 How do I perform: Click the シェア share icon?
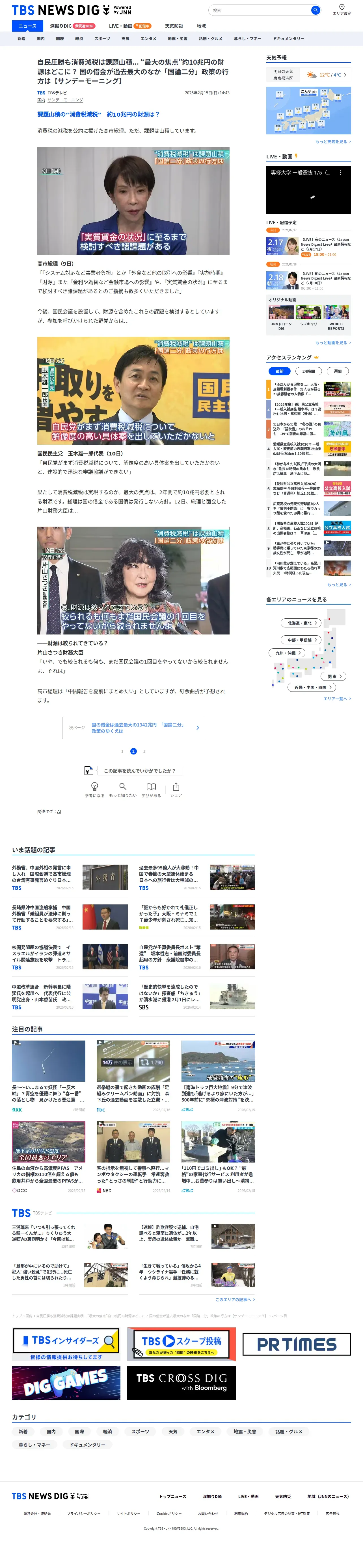pos(176,790)
